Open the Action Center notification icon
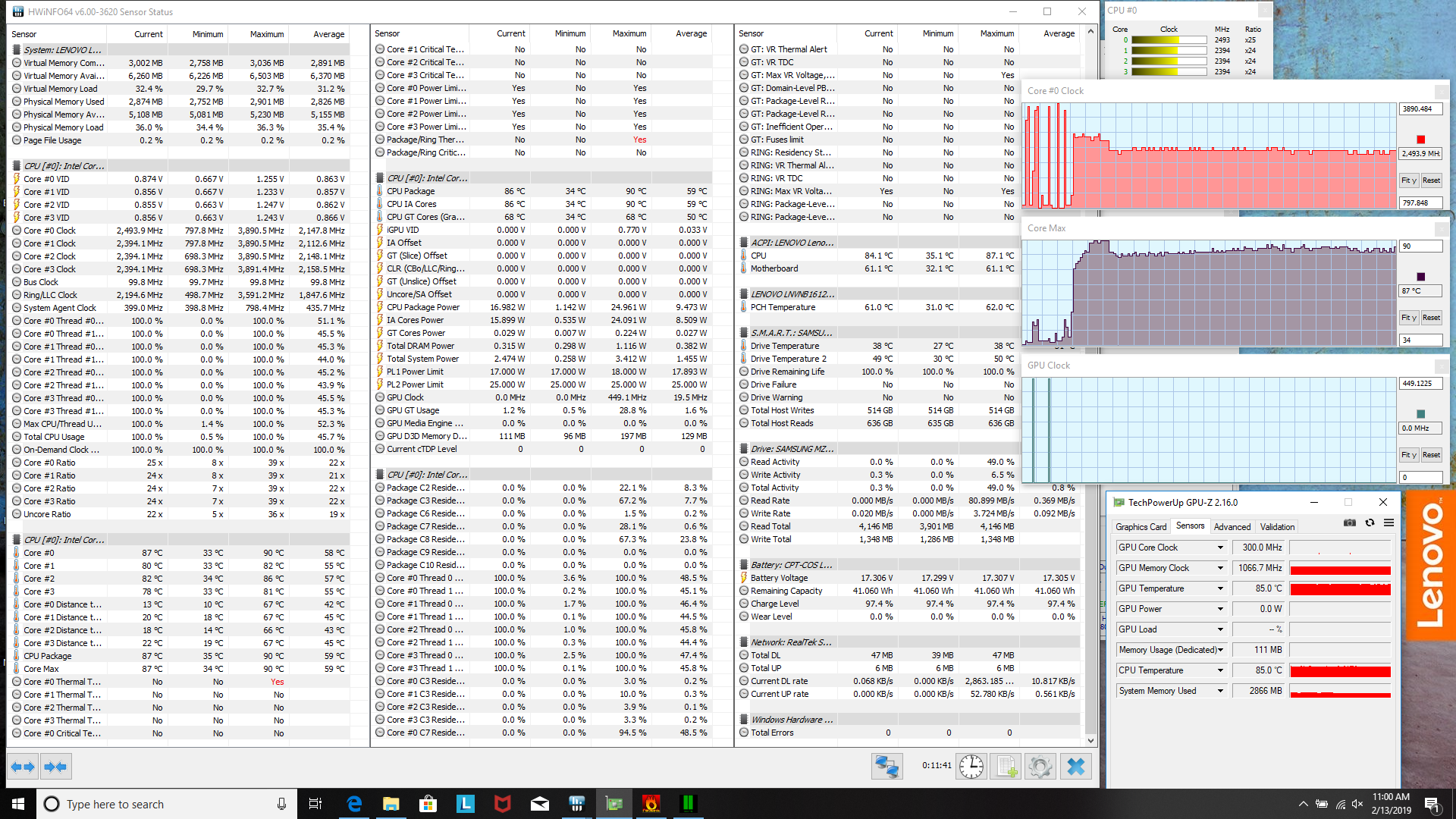This screenshot has width=1456, height=819. click(x=1432, y=804)
